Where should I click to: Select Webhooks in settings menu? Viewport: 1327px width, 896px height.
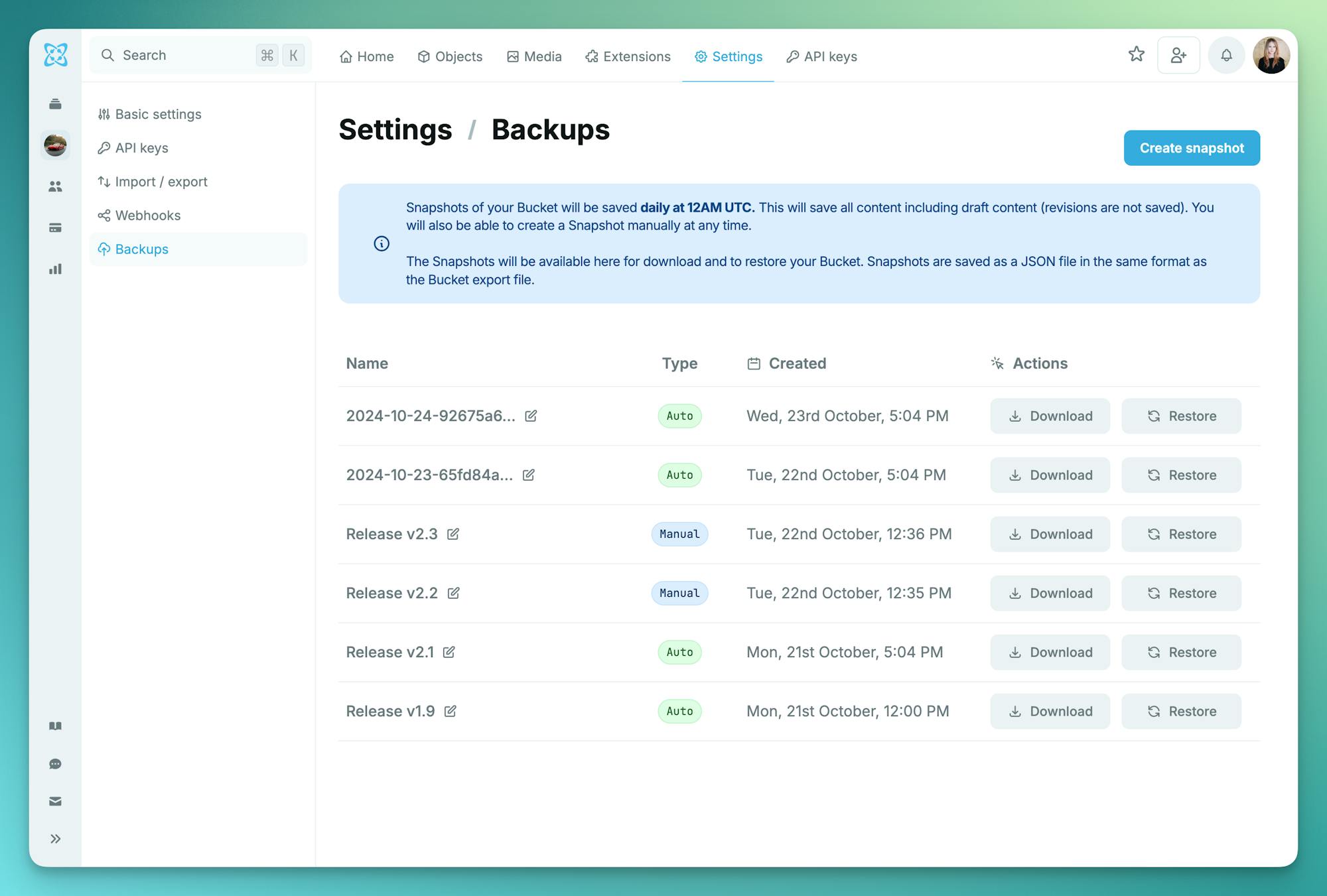(147, 216)
